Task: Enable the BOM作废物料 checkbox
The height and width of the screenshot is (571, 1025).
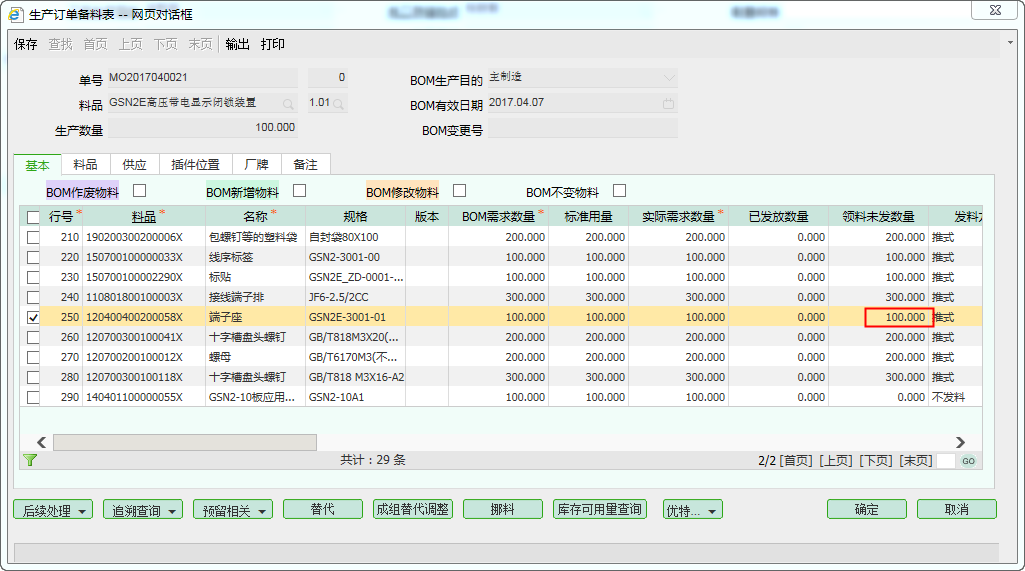Action: click(140, 191)
